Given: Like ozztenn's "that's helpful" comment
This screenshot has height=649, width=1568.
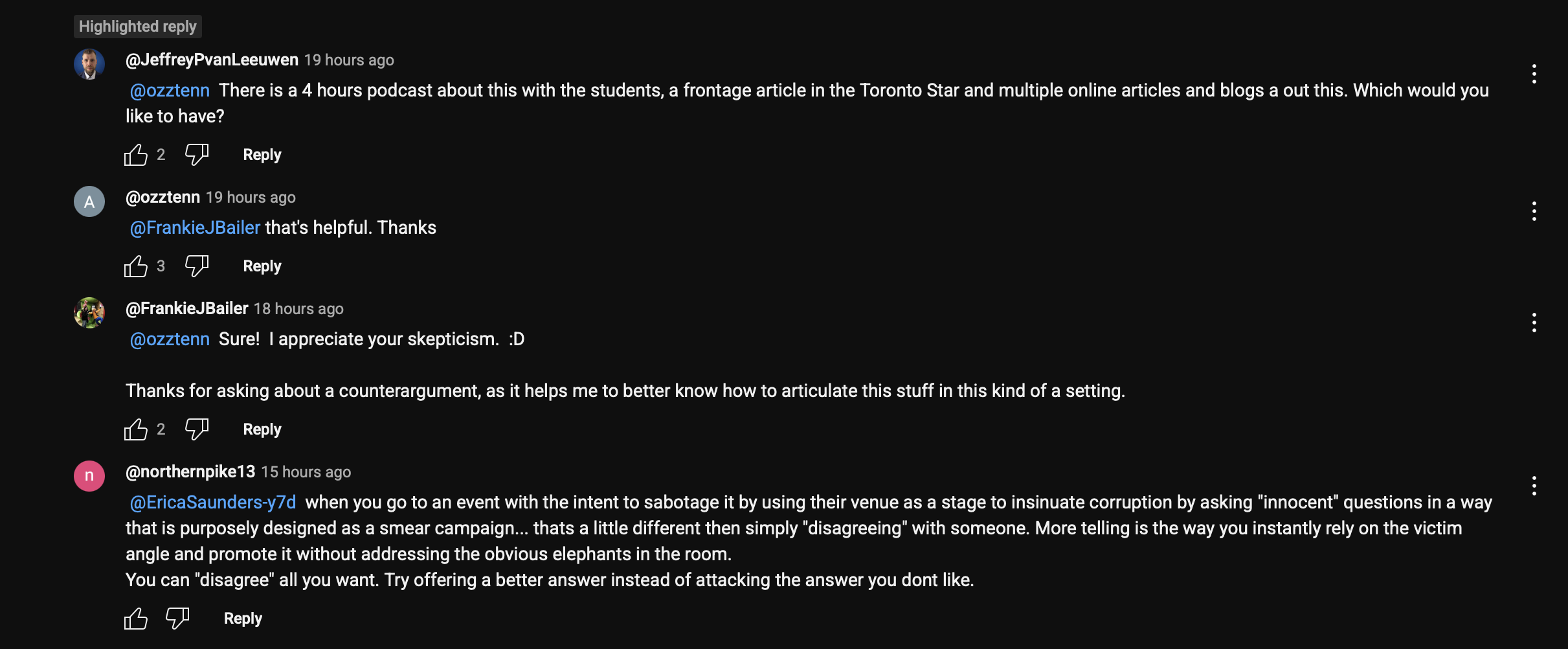Looking at the screenshot, I should click(136, 266).
